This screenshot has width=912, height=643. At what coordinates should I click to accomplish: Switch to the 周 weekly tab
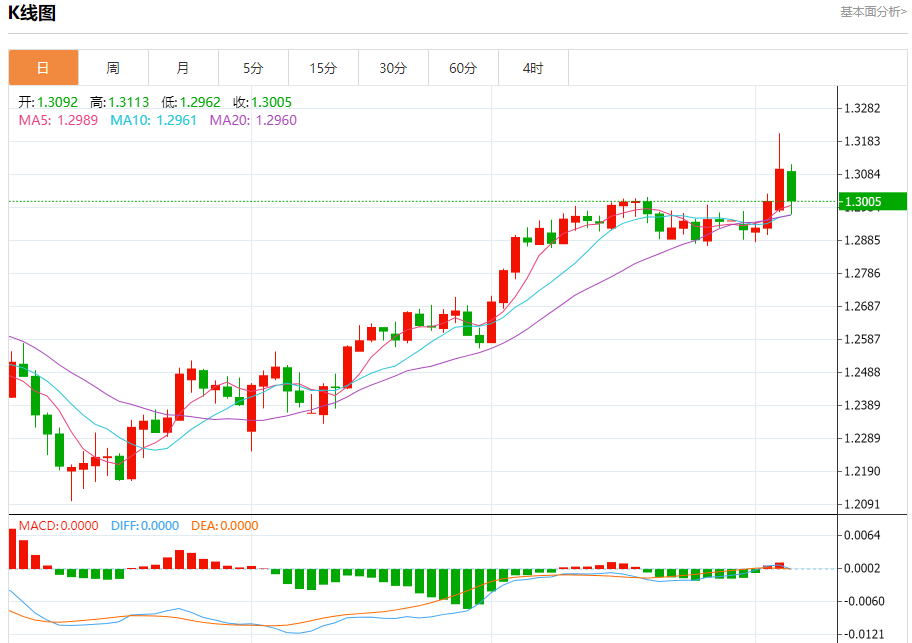coord(113,68)
